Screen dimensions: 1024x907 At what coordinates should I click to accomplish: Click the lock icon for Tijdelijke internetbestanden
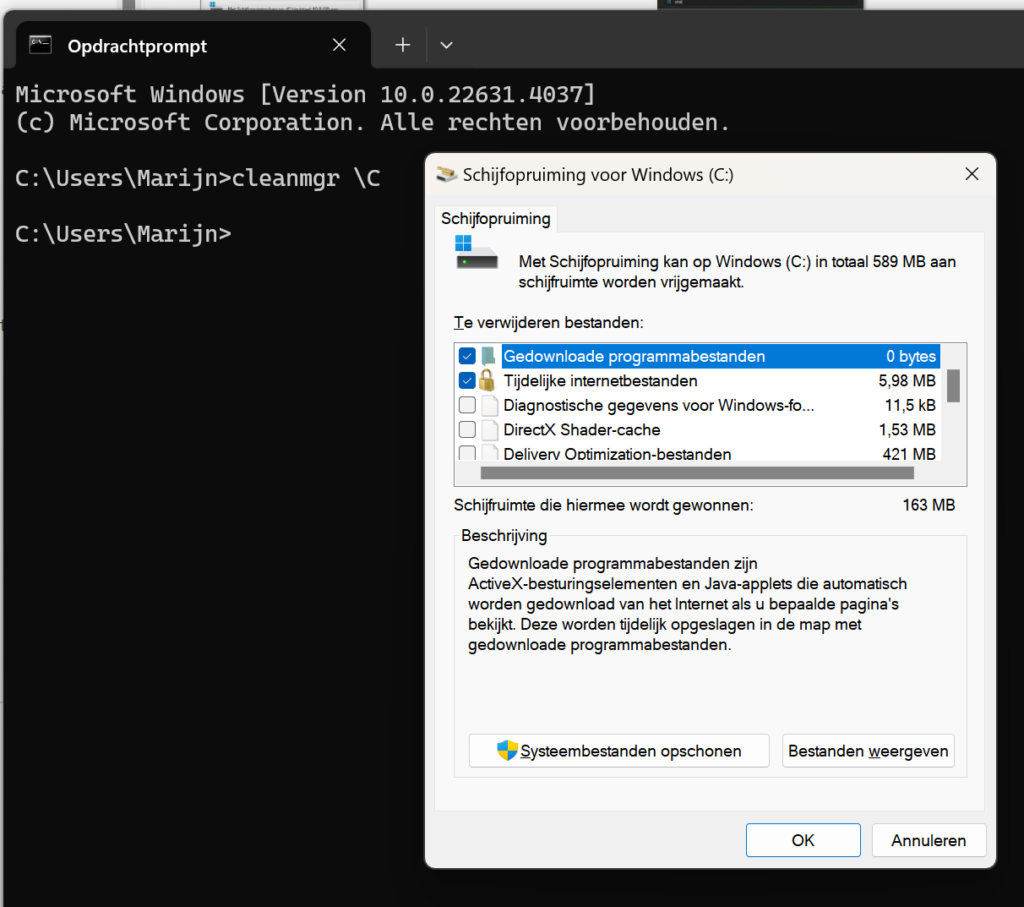487,379
